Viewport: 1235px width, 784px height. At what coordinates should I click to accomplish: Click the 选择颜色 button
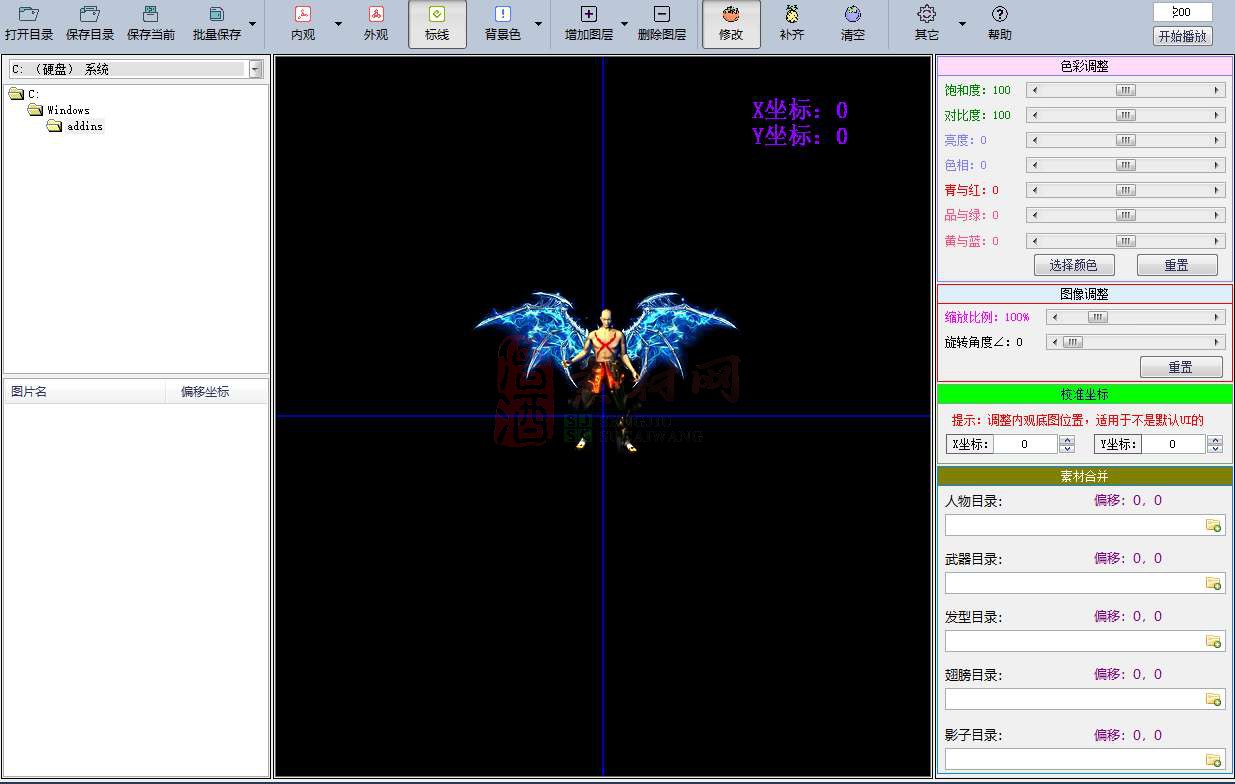click(1073, 265)
